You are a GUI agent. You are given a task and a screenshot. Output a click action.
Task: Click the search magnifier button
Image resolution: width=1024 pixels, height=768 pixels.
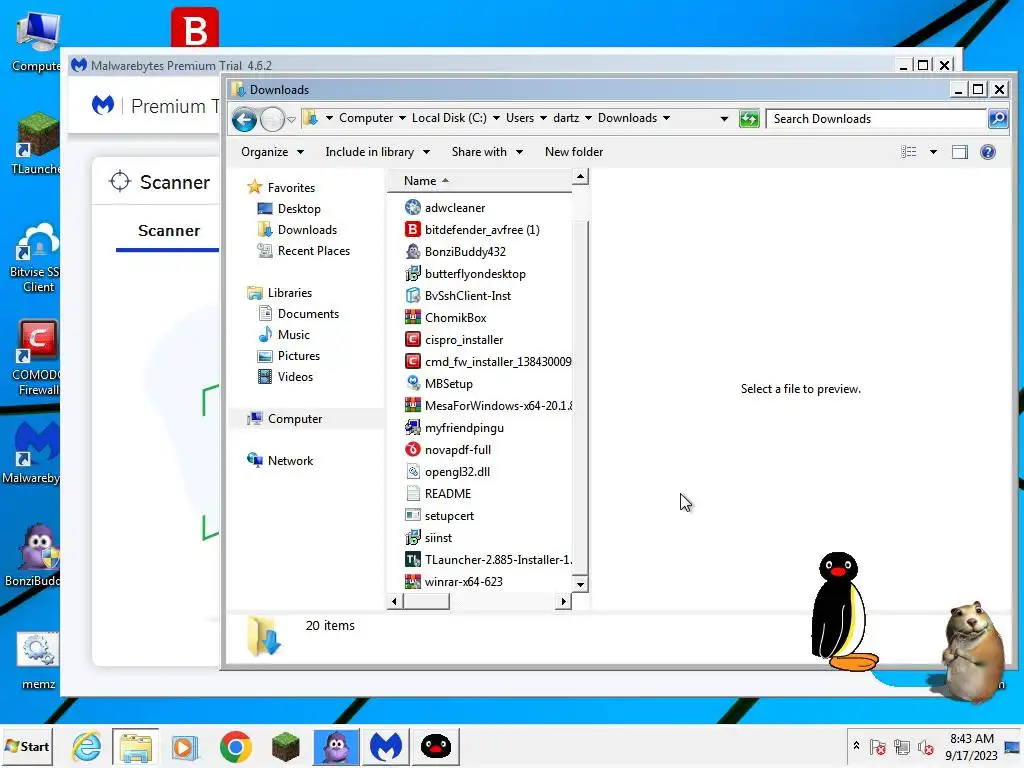[997, 119]
